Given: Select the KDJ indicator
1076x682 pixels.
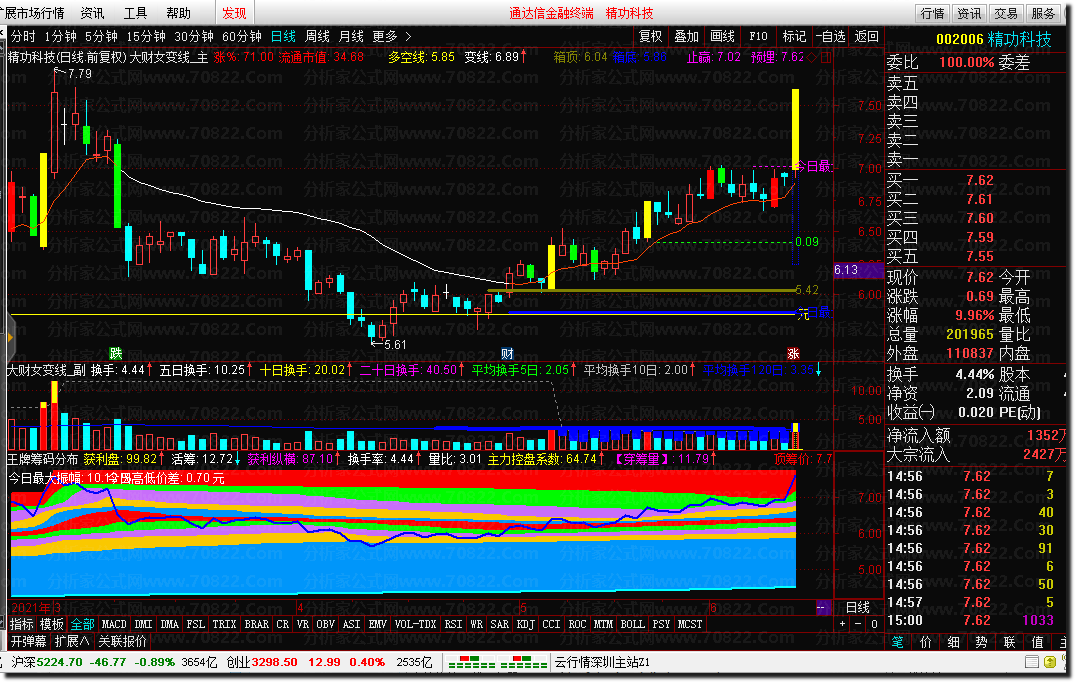Looking at the screenshot, I should [526, 624].
